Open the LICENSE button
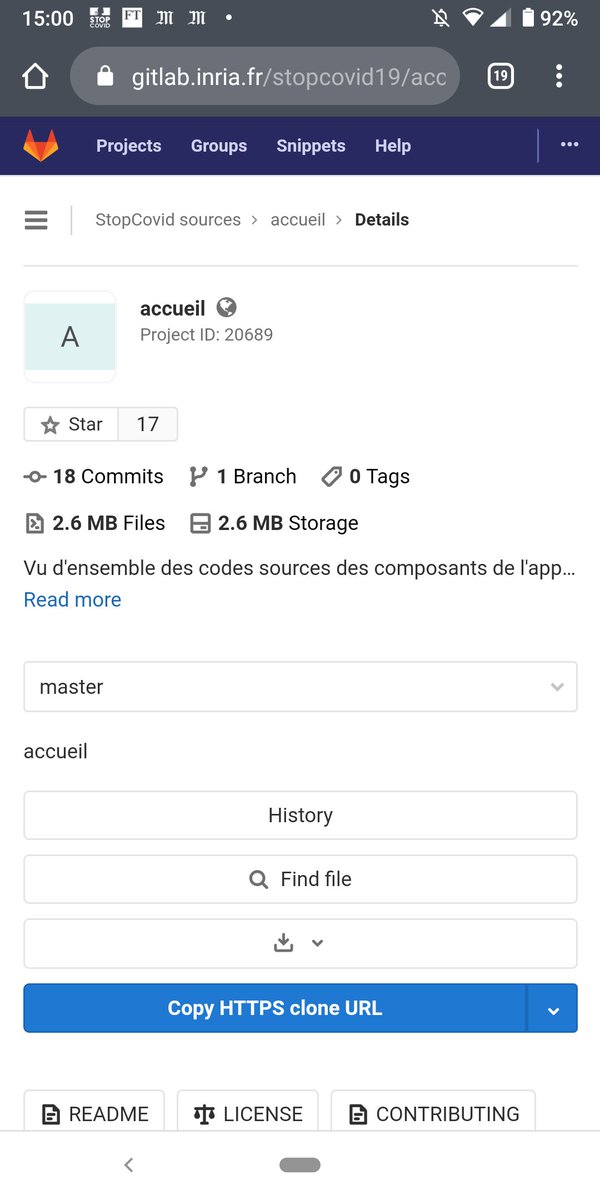This screenshot has height=1200, width=600. point(248,1113)
